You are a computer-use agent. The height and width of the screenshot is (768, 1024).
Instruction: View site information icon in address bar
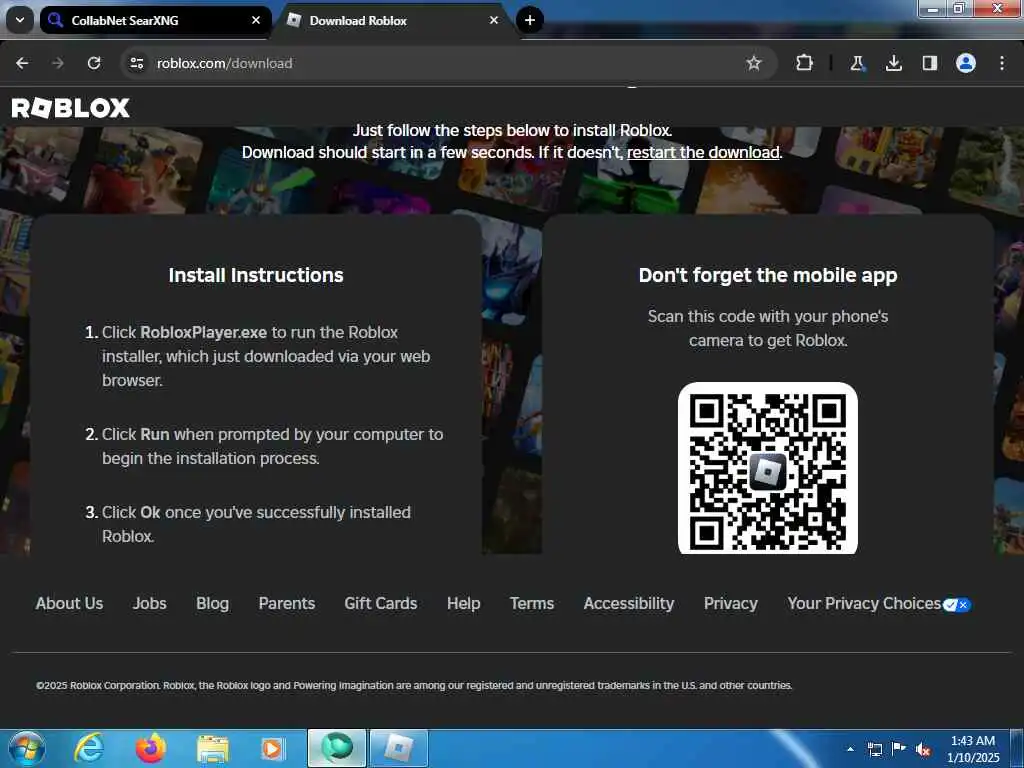[136, 63]
